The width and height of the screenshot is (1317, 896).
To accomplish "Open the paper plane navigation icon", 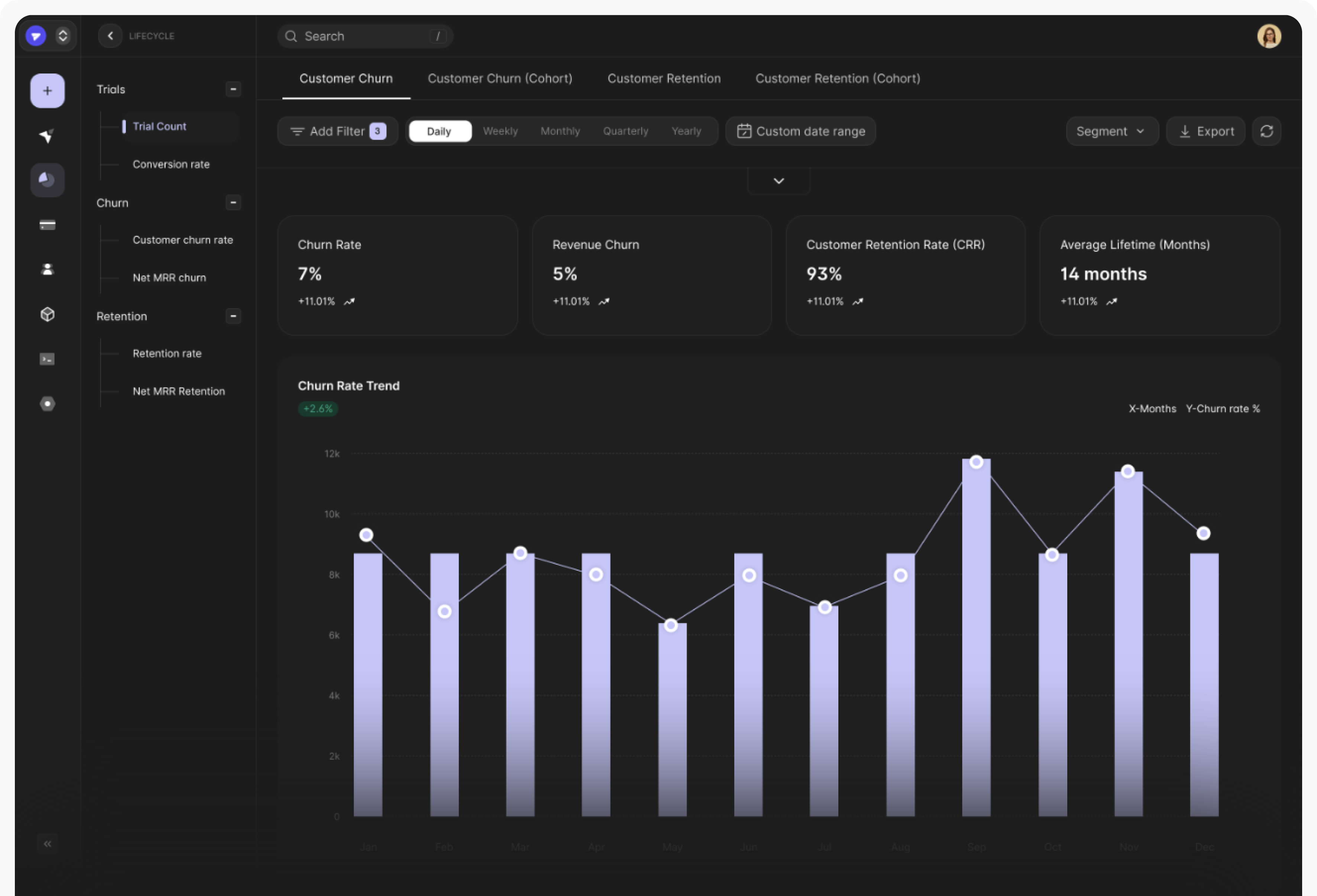I will pyautogui.click(x=47, y=135).
